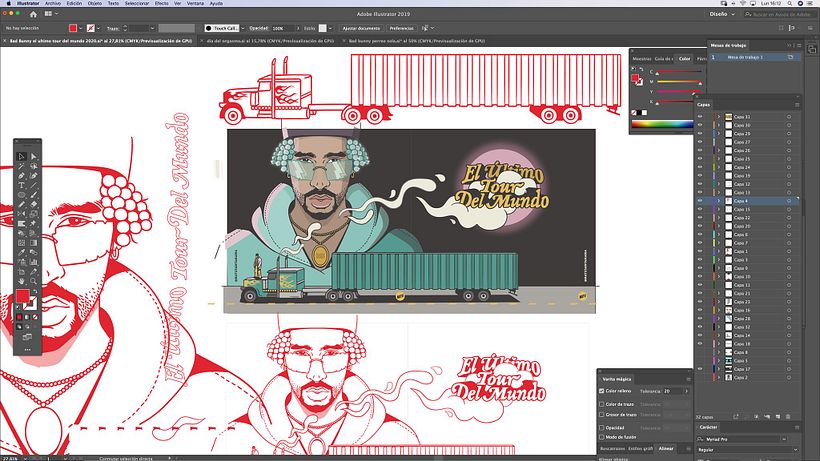Select the Hand tool in toolbox
Screen dimensions: 820x461
(x=21, y=281)
